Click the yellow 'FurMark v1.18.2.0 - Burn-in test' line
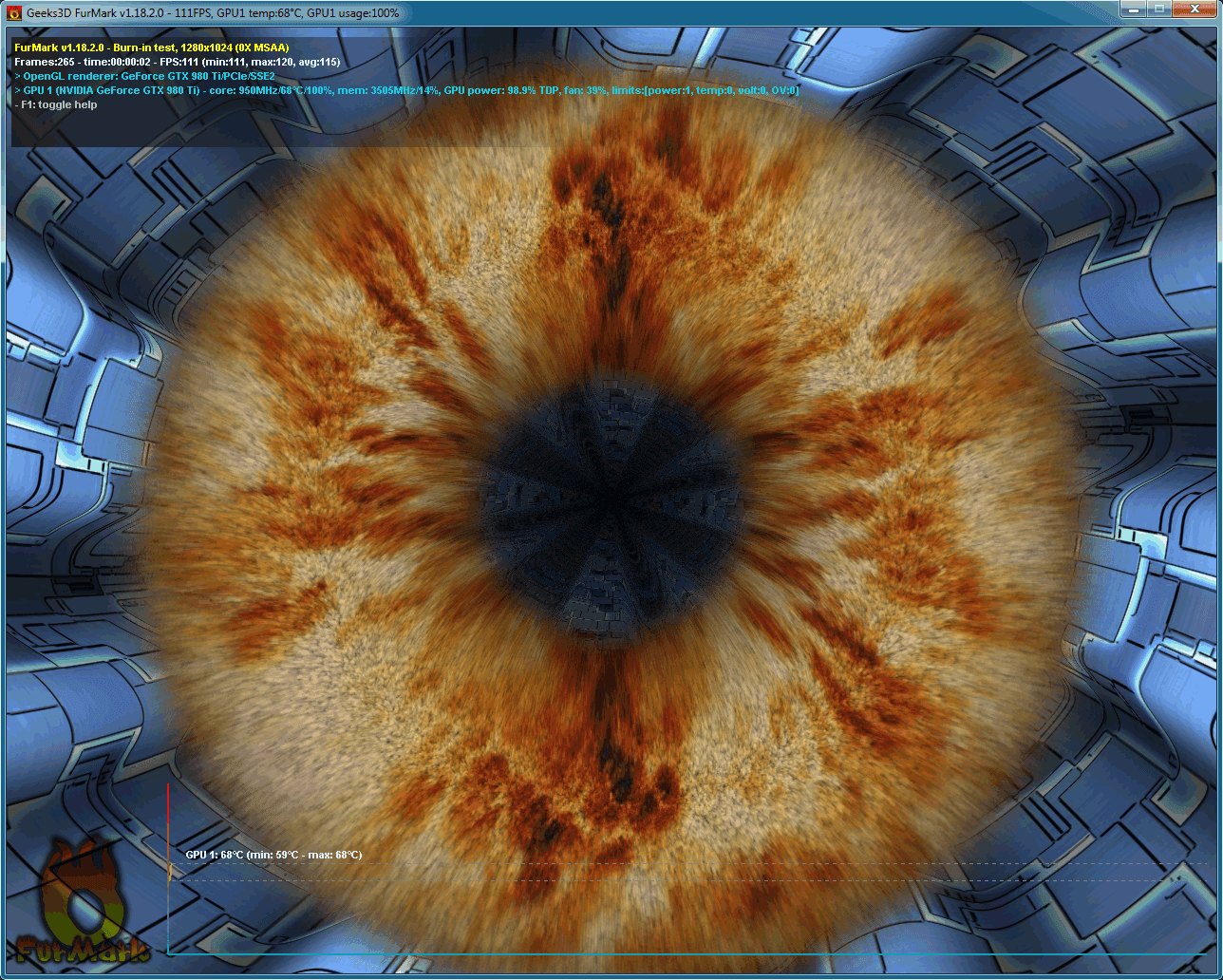1223x980 pixels. coord(152,47)
